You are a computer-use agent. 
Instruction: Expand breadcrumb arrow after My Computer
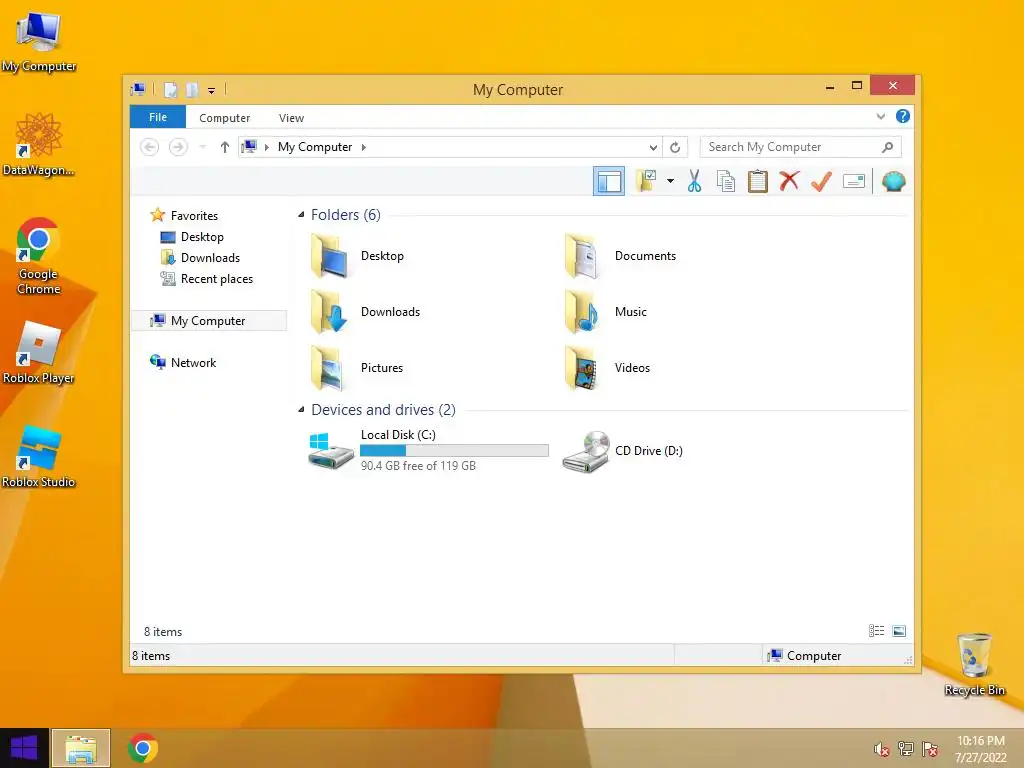coord(364,147)
